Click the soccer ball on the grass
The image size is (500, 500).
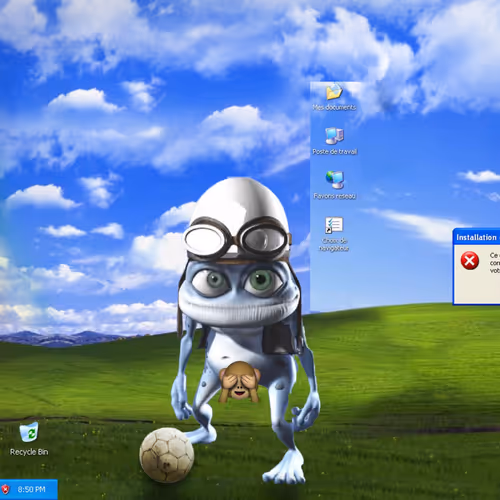pyautogui.click(x=167, y=455)
